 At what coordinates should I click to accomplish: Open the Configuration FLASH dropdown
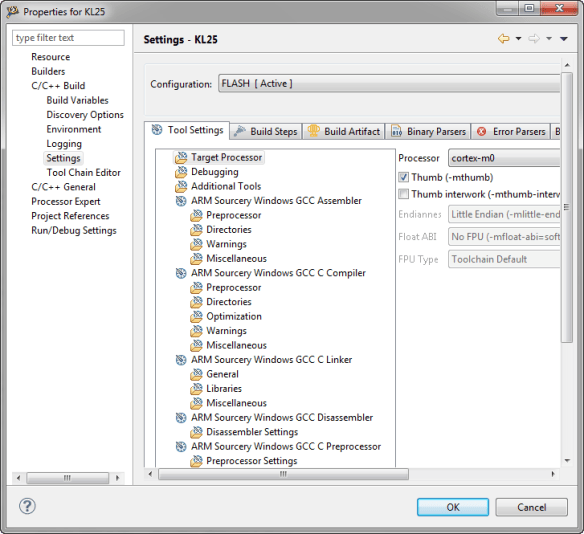point(389,83)
